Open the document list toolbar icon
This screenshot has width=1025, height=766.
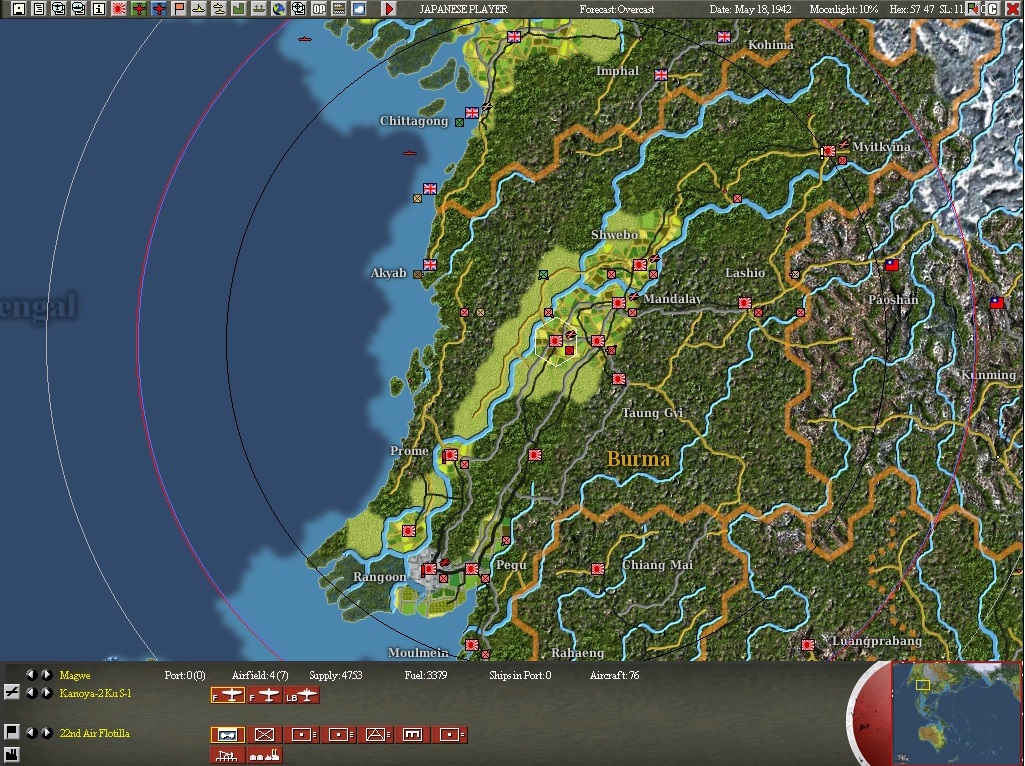click(x=39, y=8)
